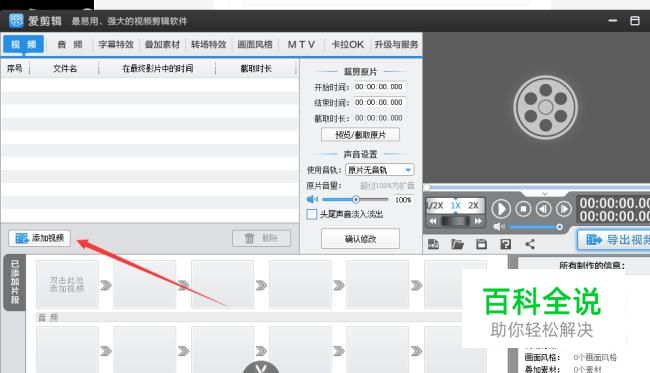Switch to the 转场特效 tab
The height and width of the screenshot is (373, 650).
209,44
